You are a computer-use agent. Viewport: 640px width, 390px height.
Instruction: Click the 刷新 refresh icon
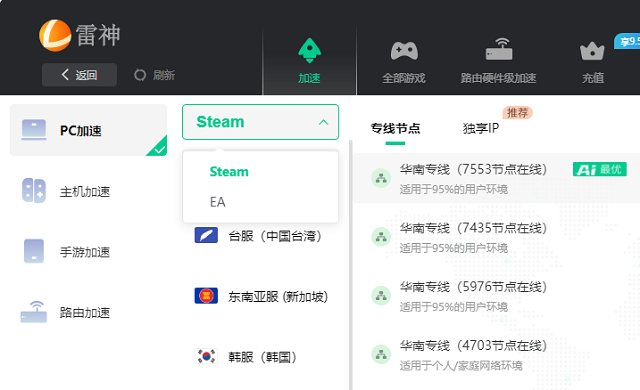(x=140, y=75)
